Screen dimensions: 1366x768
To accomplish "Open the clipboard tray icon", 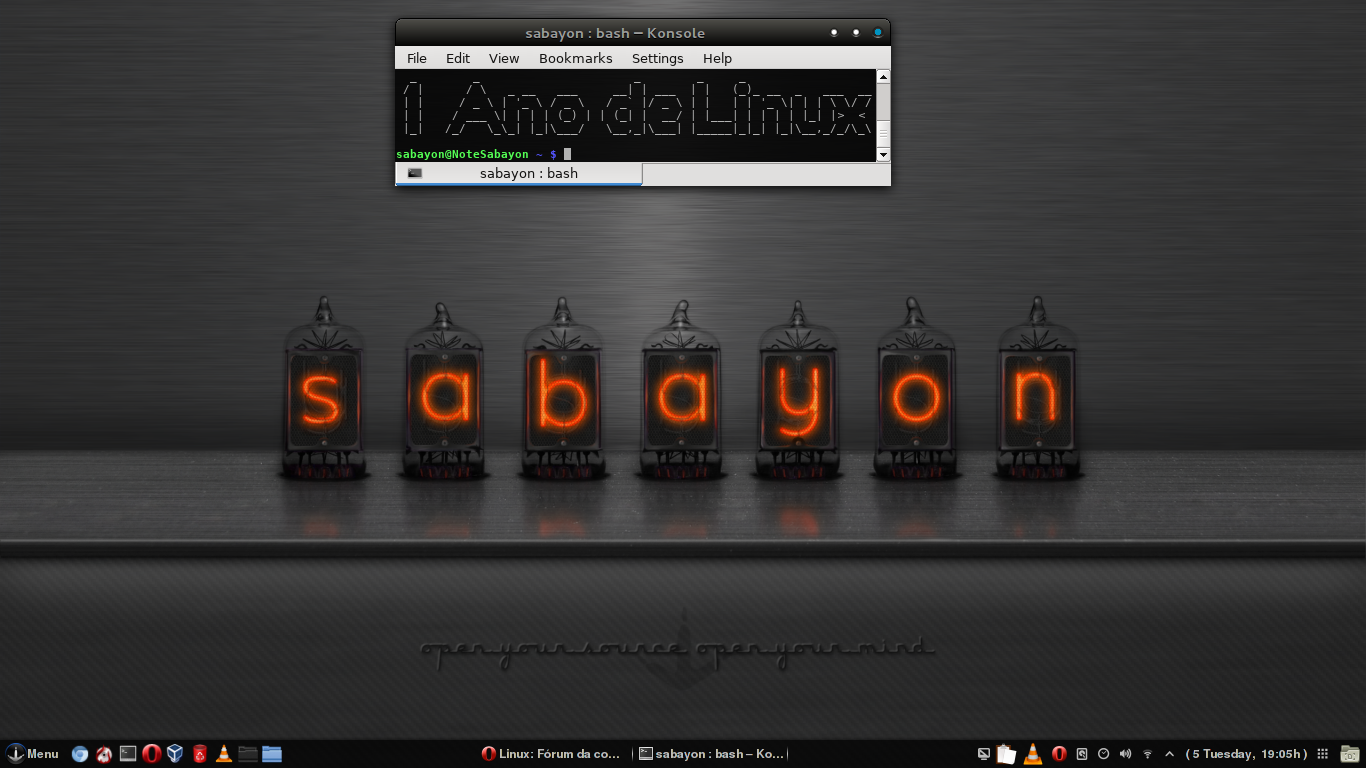I will point(1007,754).
